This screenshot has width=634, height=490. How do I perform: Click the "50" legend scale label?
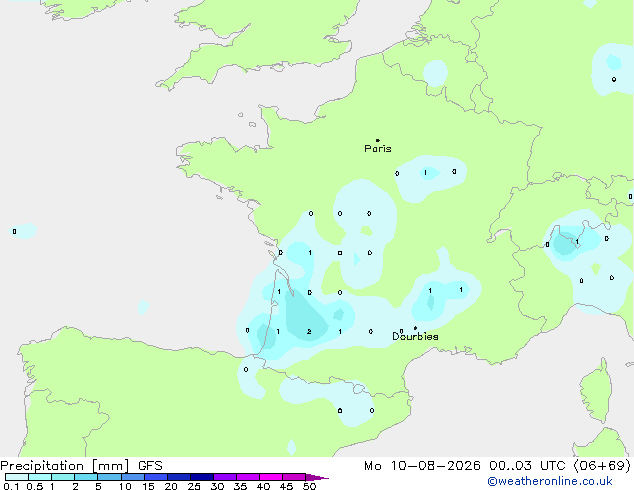(309, 486)
